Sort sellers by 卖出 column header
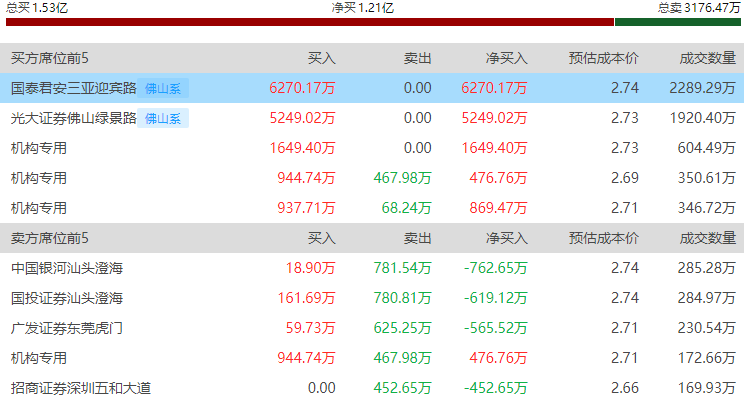Viewport: 744px width, 397px height. coord(418,238)
